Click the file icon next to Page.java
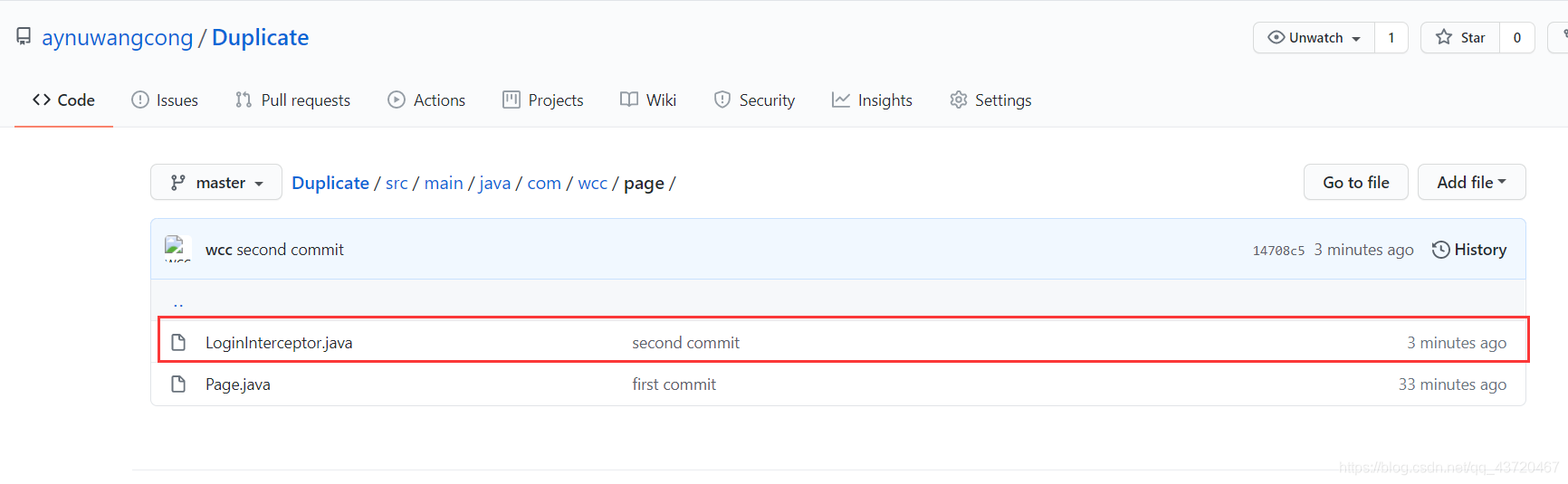The height and width of the screenshot is (484, 1568). (x=178, y=384)
